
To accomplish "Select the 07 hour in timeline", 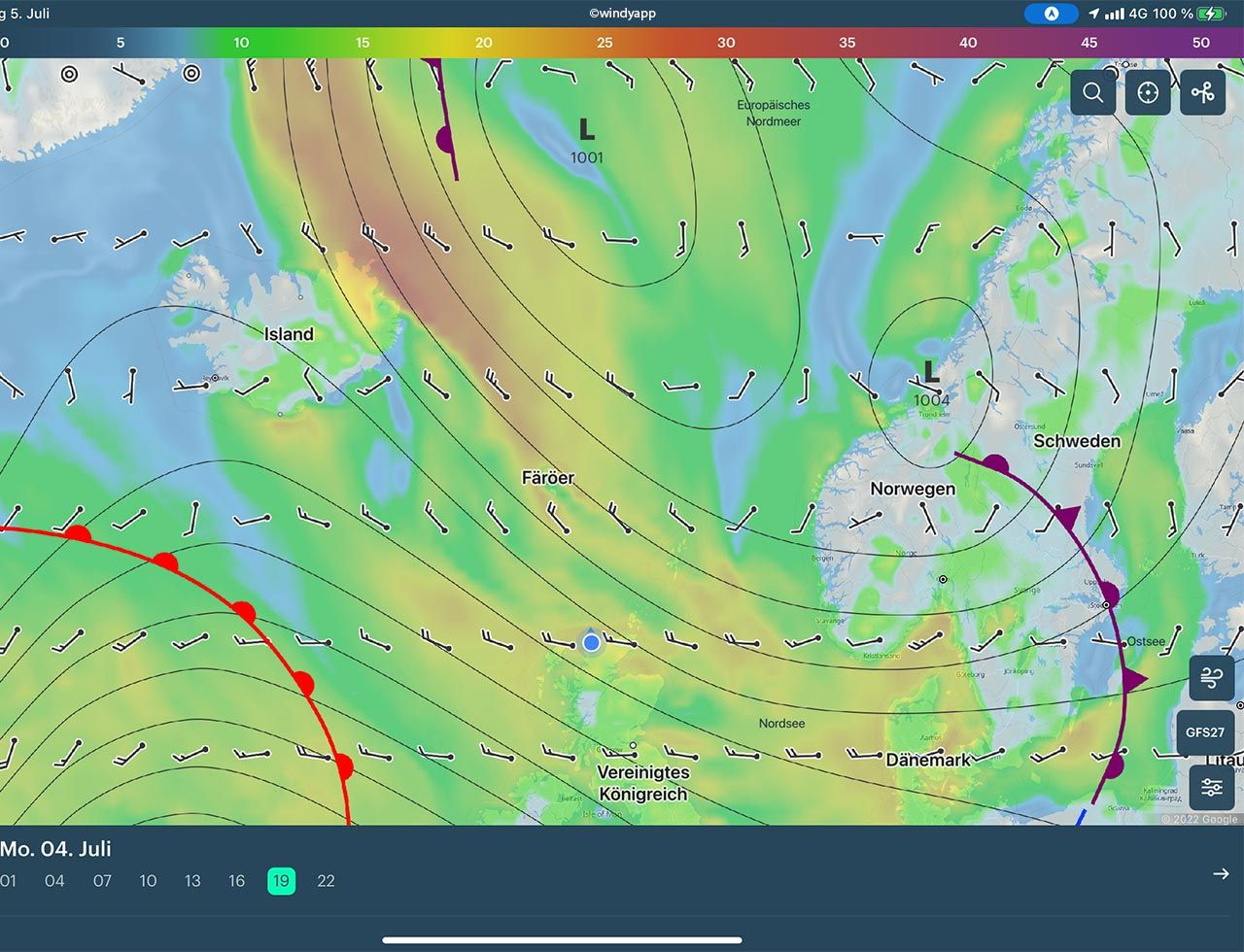I will click(102, 881).
